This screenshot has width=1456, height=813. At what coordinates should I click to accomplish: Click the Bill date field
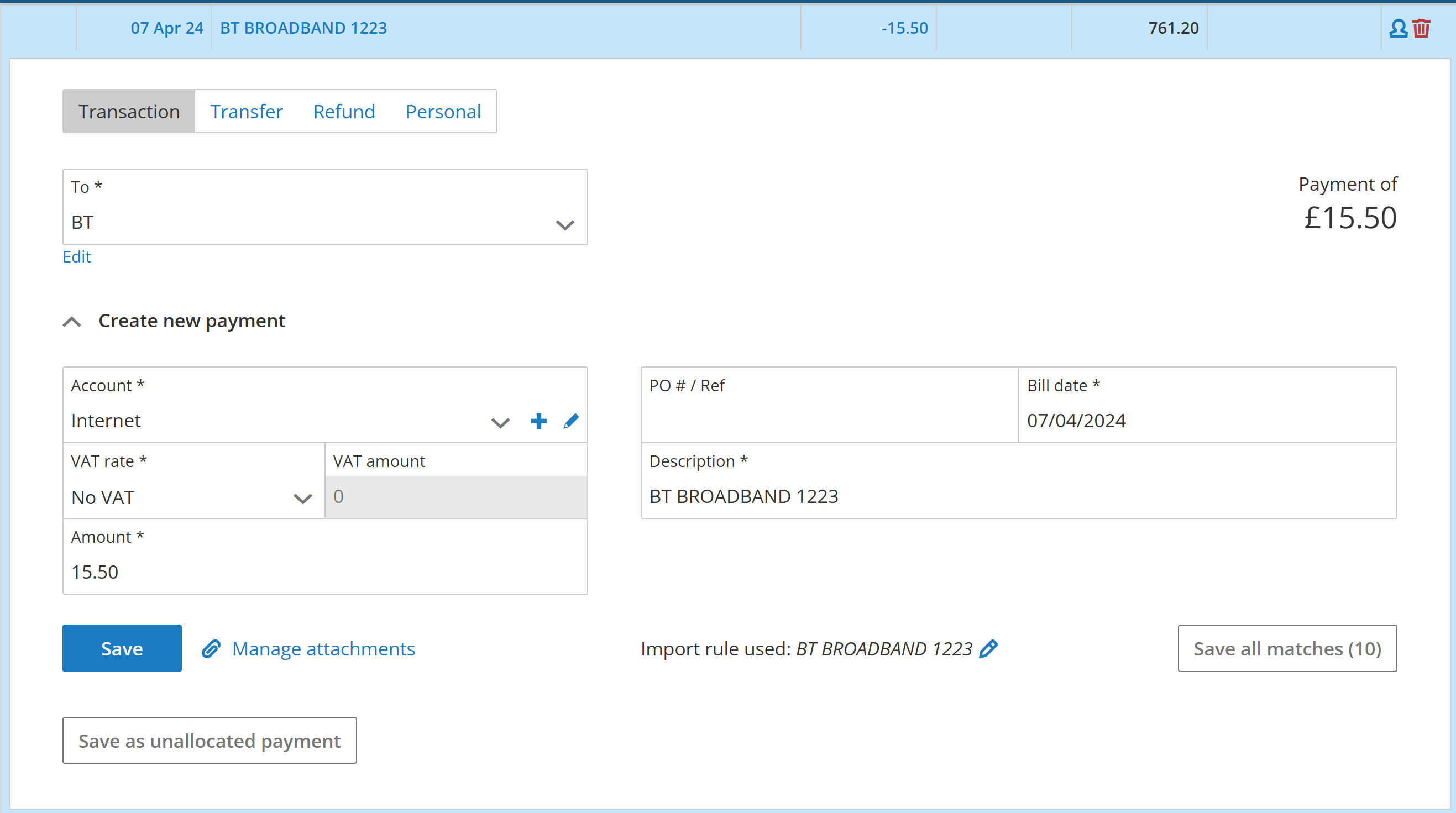coord(1206,421)
